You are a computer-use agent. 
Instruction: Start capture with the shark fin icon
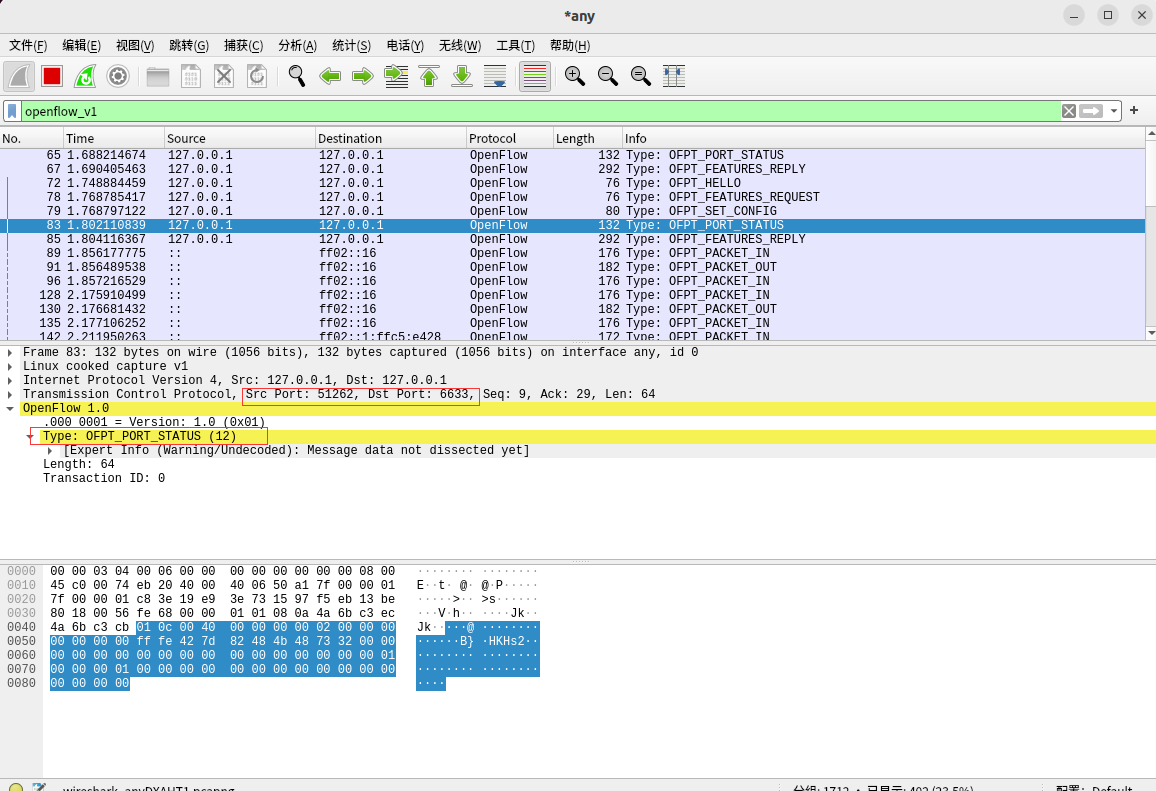(19, 76)
